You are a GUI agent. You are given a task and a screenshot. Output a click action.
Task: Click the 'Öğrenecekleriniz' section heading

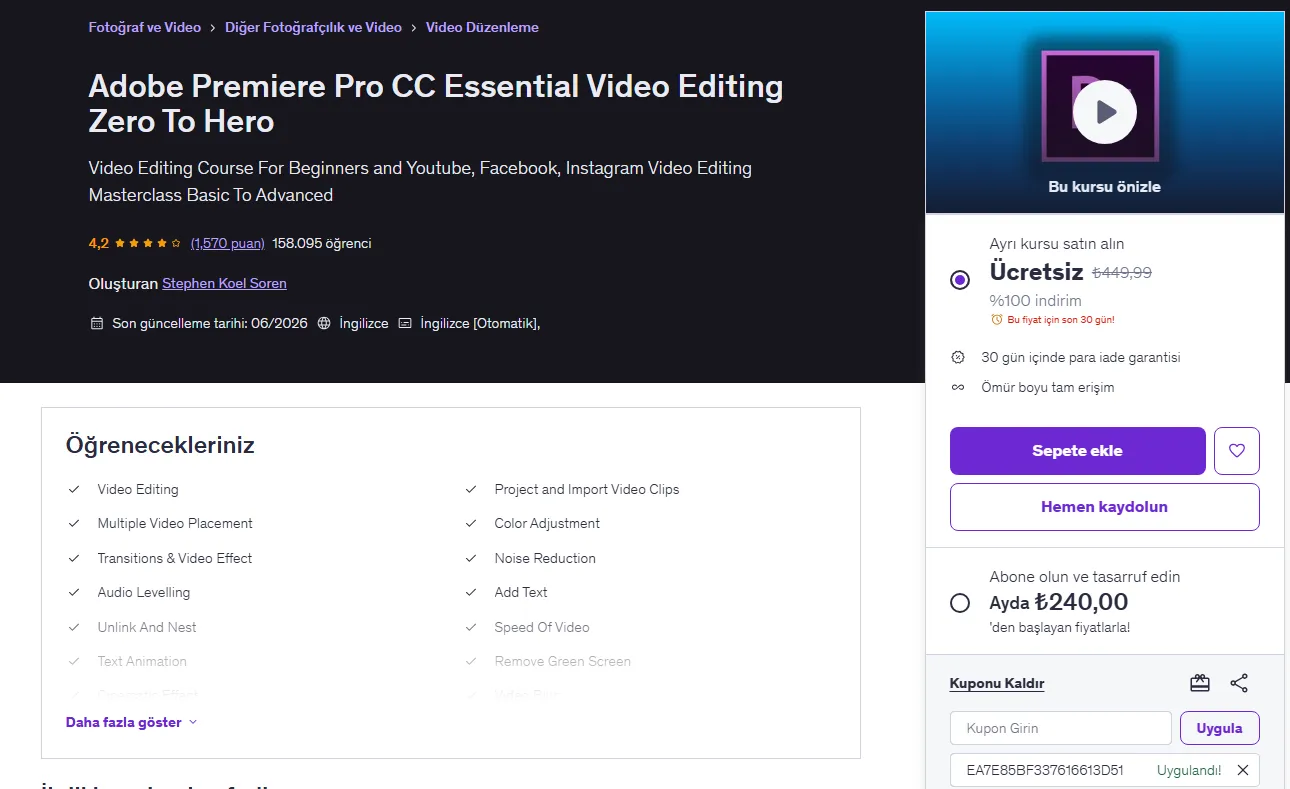tap(160, 445)
